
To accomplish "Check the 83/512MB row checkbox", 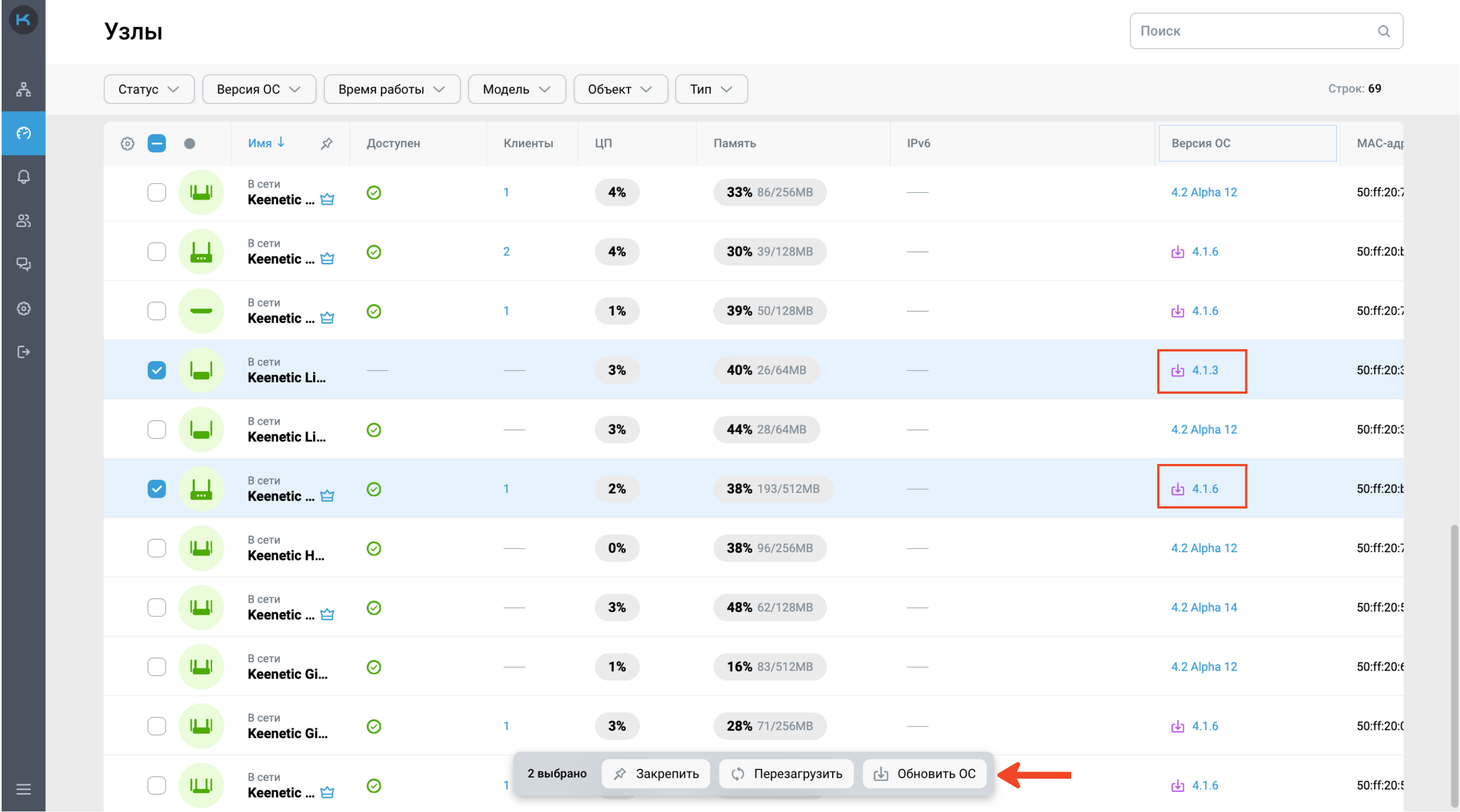I will point(157,667).
